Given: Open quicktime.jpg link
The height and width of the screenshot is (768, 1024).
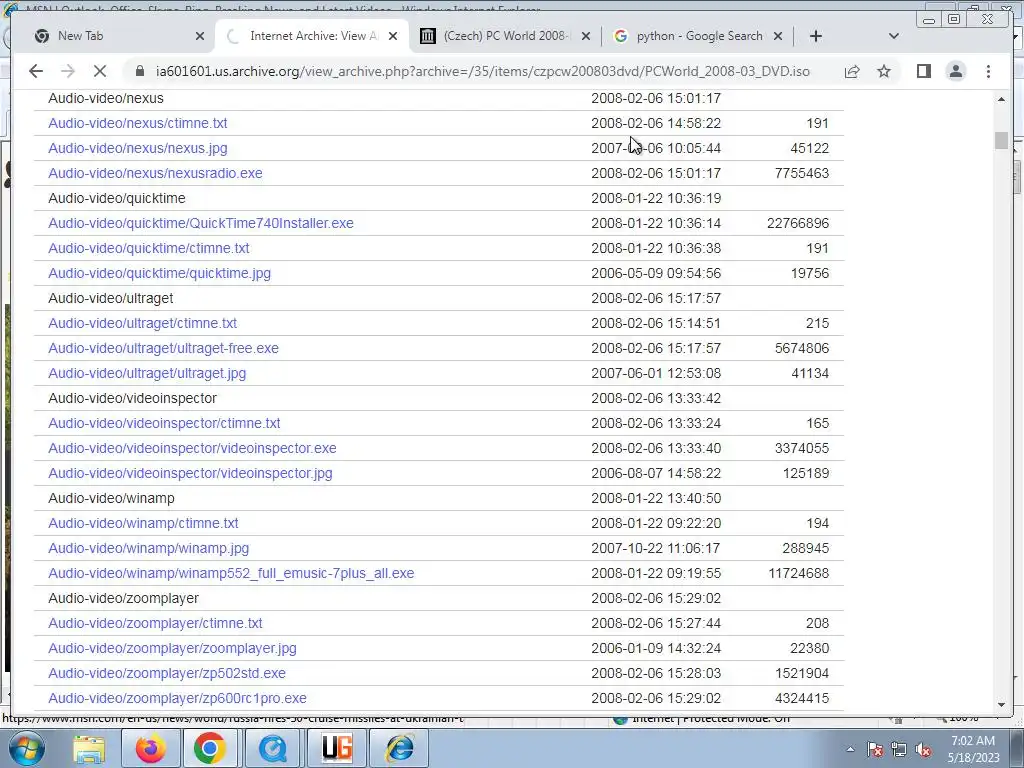Looking at the screenshot, I should 159,273.
